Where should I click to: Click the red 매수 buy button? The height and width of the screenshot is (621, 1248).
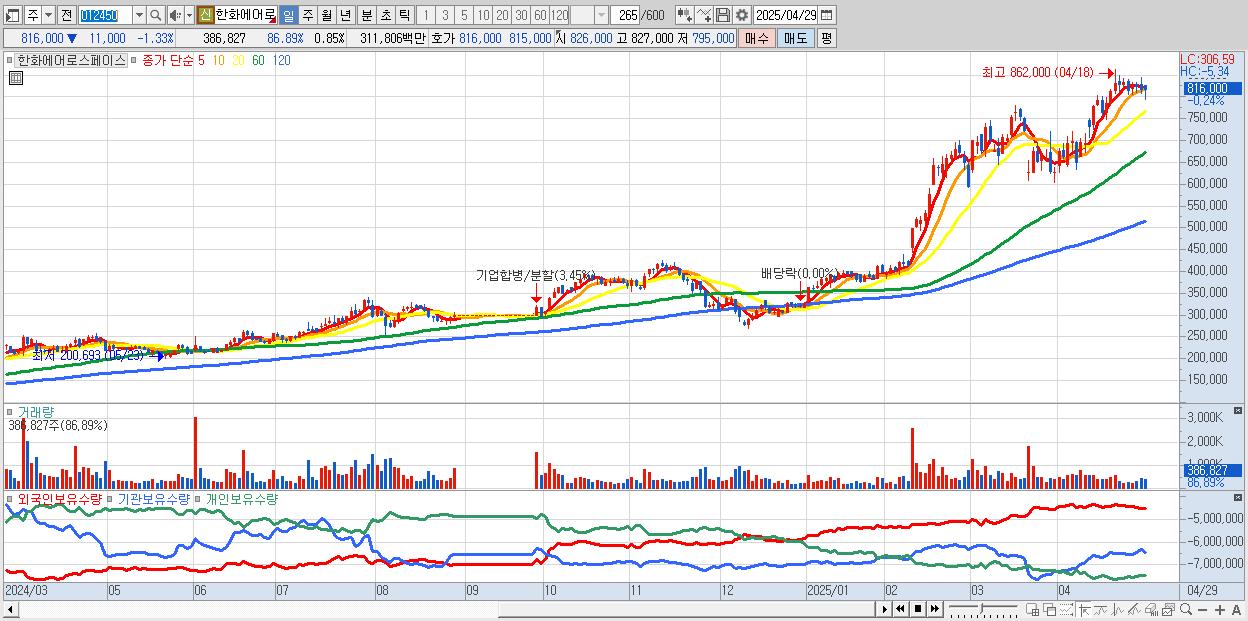[x=757, y=38]
